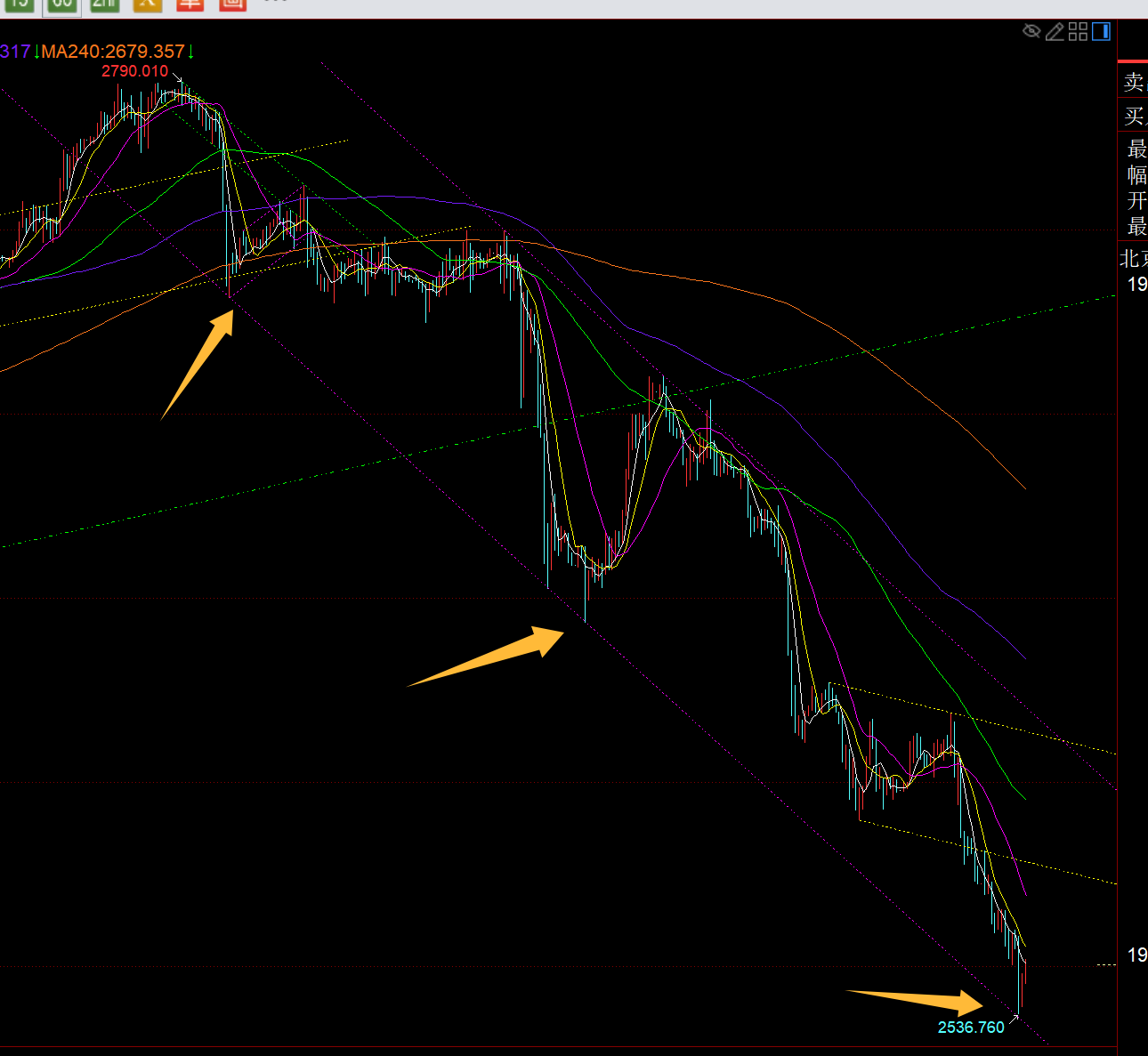Select the 2536.760 low price label

(971, 1028)
